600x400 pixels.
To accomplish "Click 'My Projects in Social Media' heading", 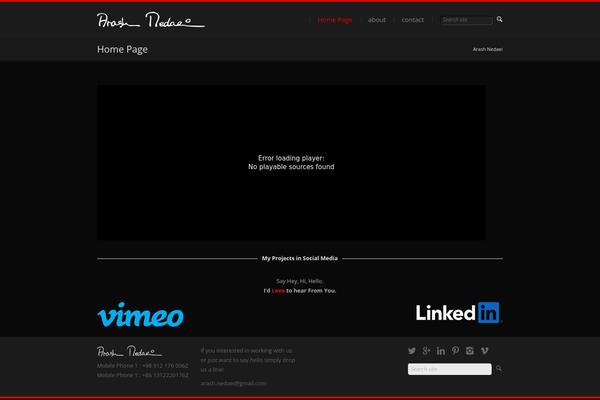I will pyautogui.click(x=300, y=258).
